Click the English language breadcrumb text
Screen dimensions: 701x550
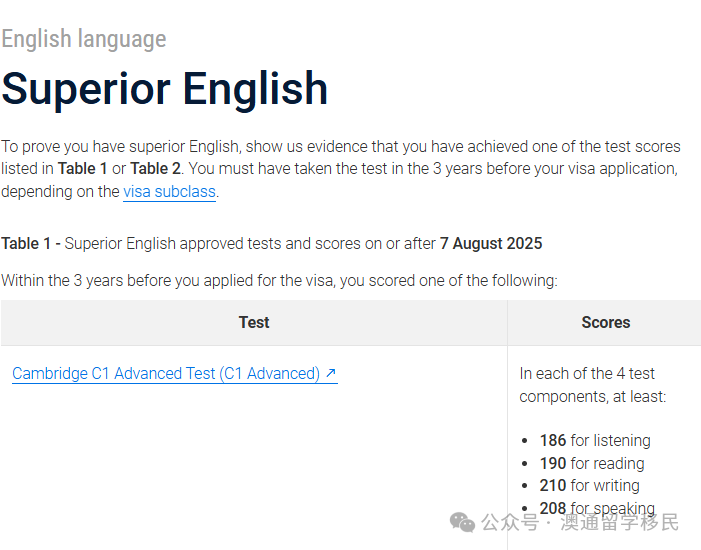[84, 38]
